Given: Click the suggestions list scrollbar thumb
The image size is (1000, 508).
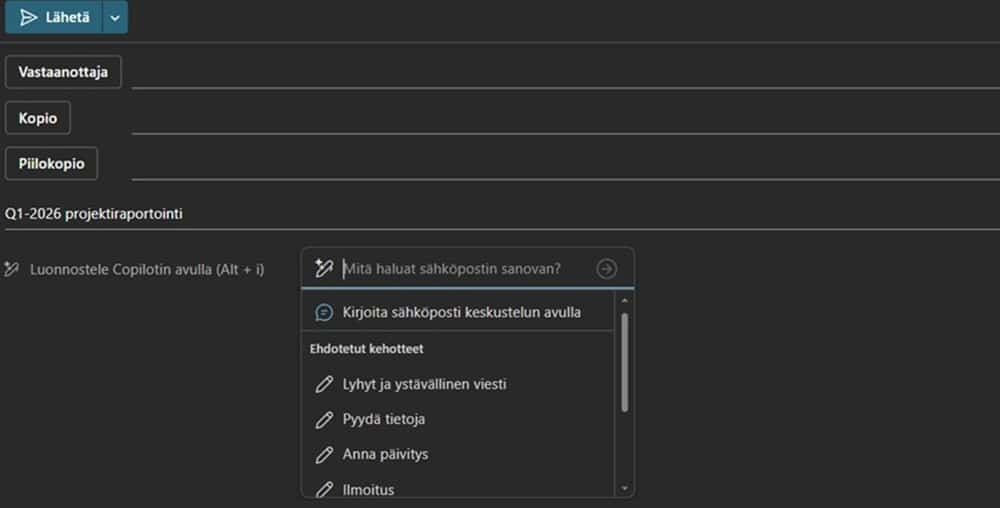Looking at the screenshot, I should [624, 362].
